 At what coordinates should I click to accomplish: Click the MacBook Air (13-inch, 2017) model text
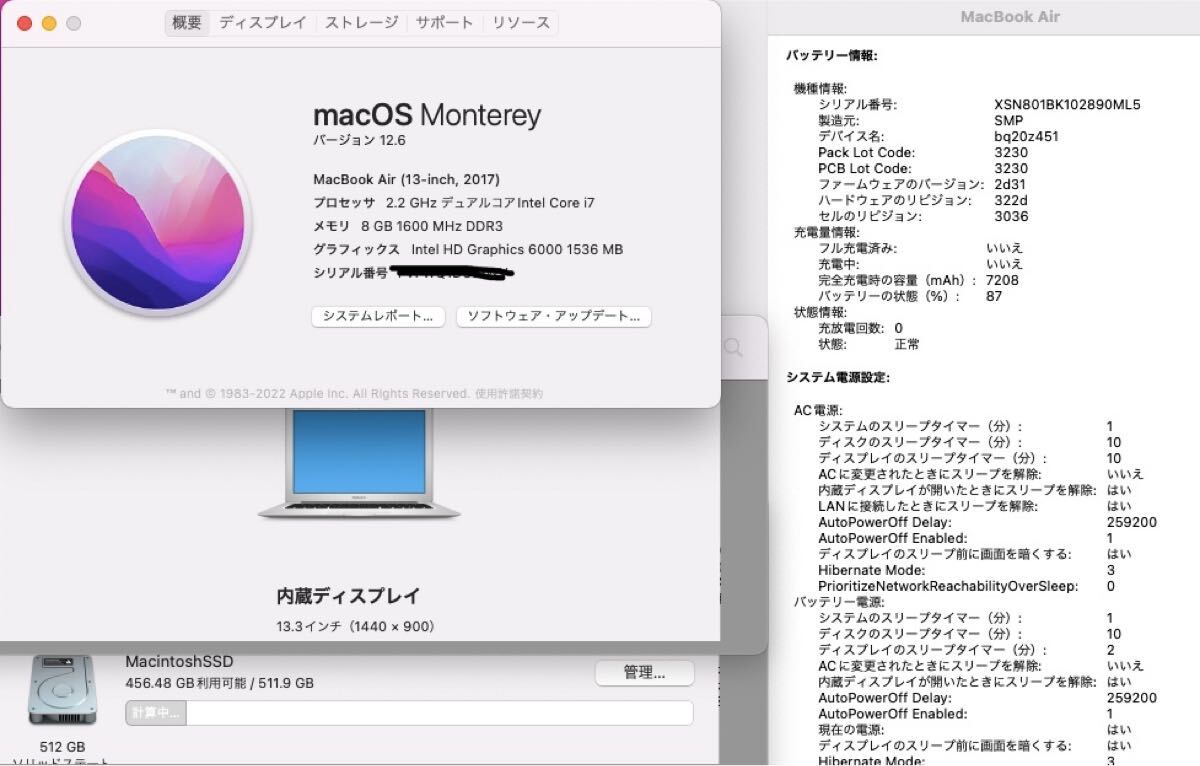(x=406, y=179)
